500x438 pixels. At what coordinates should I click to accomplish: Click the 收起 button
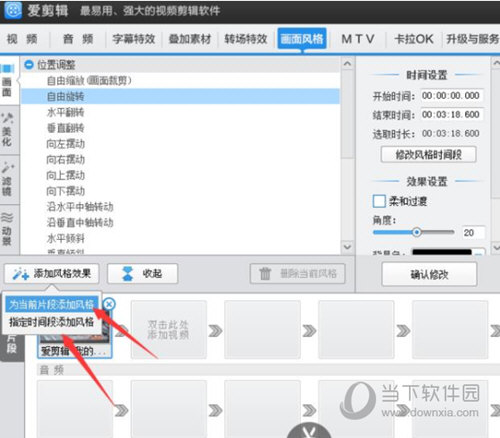142,274
